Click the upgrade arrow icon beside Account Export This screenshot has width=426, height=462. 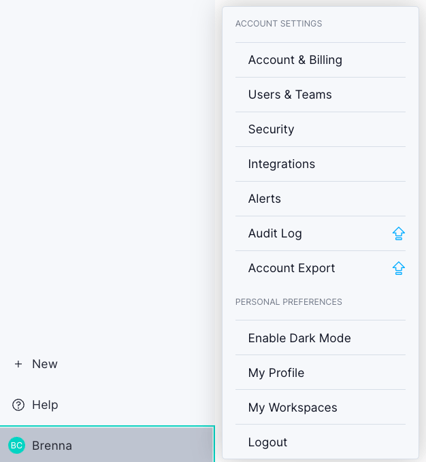click(398, 268)
